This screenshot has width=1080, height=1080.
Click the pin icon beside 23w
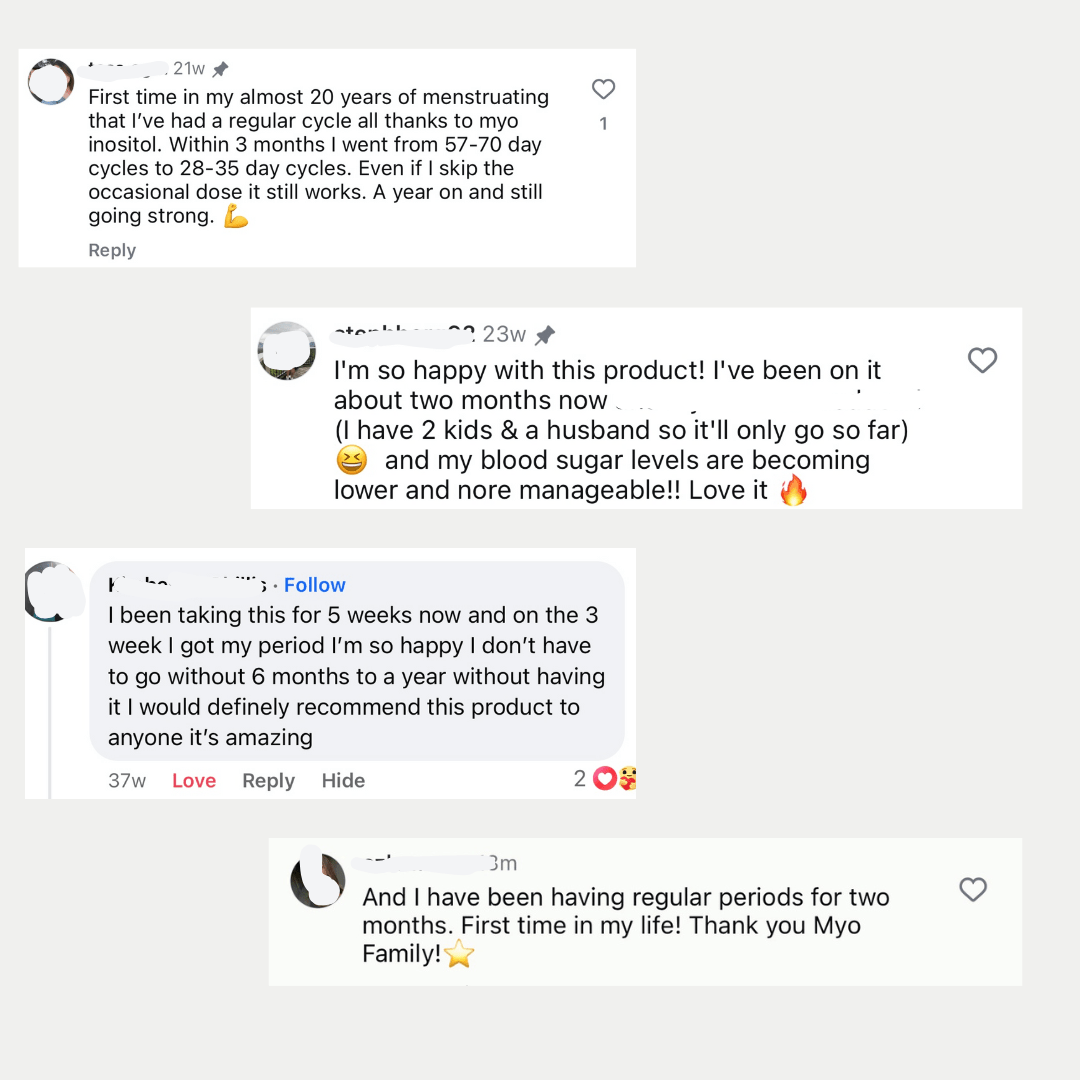coord(545,335)
